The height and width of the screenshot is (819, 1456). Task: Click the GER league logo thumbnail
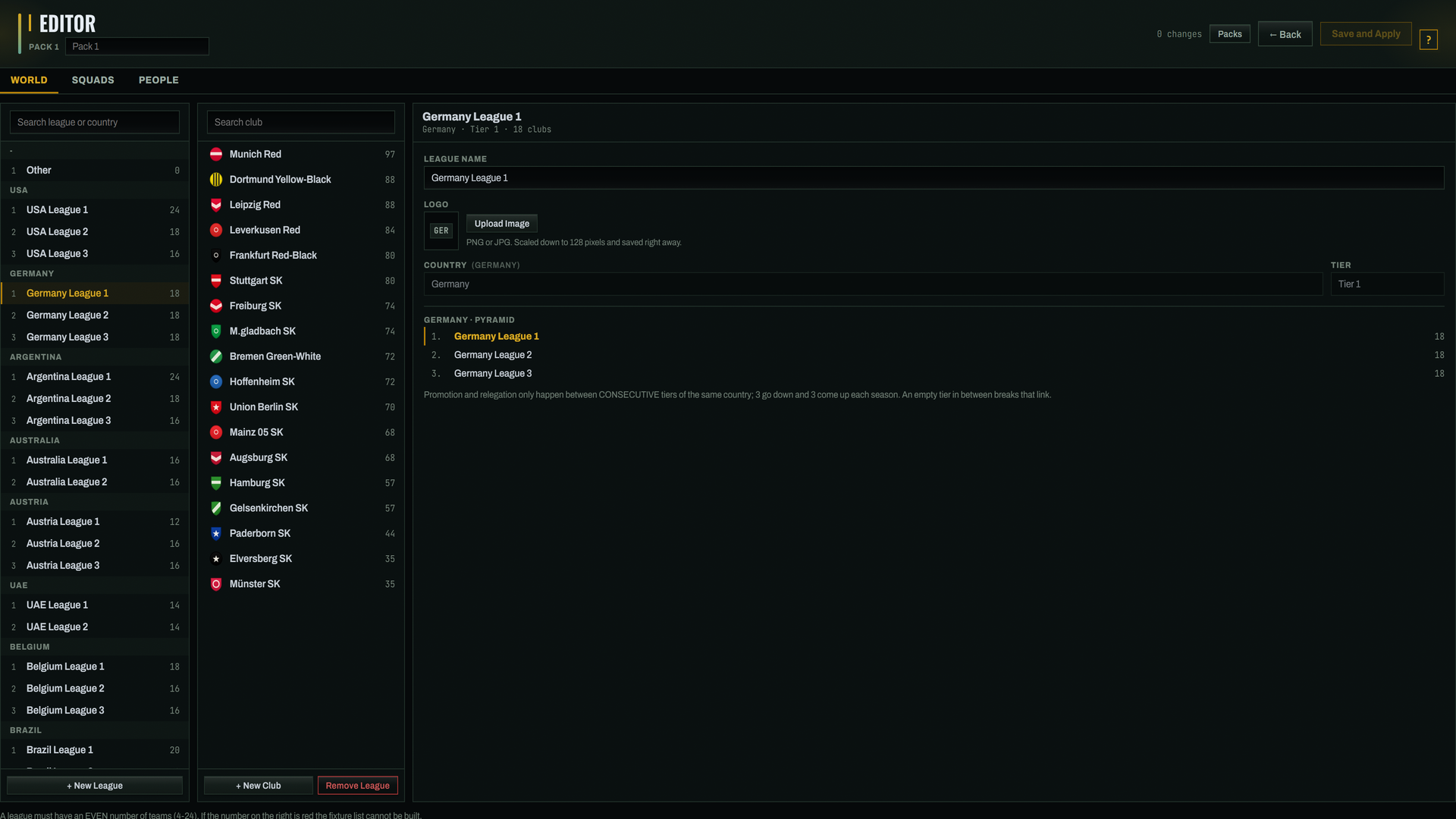click(441, 231)
